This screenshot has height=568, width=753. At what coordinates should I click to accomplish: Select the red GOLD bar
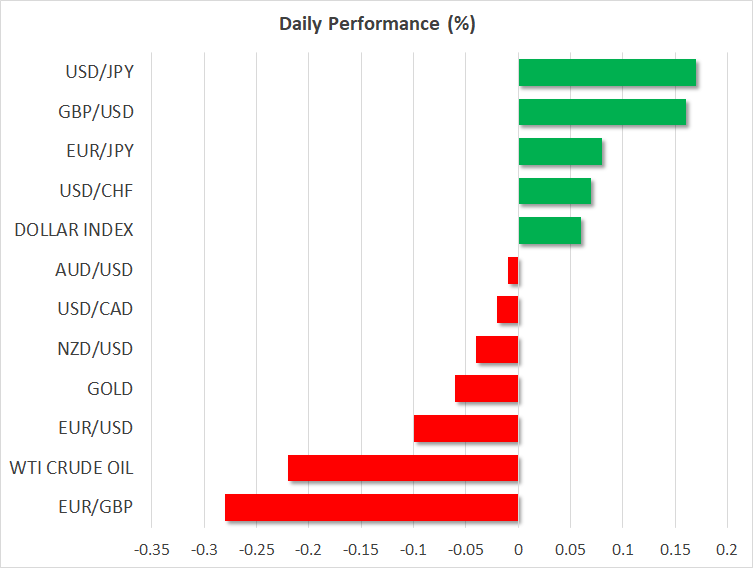click(487, 388)
